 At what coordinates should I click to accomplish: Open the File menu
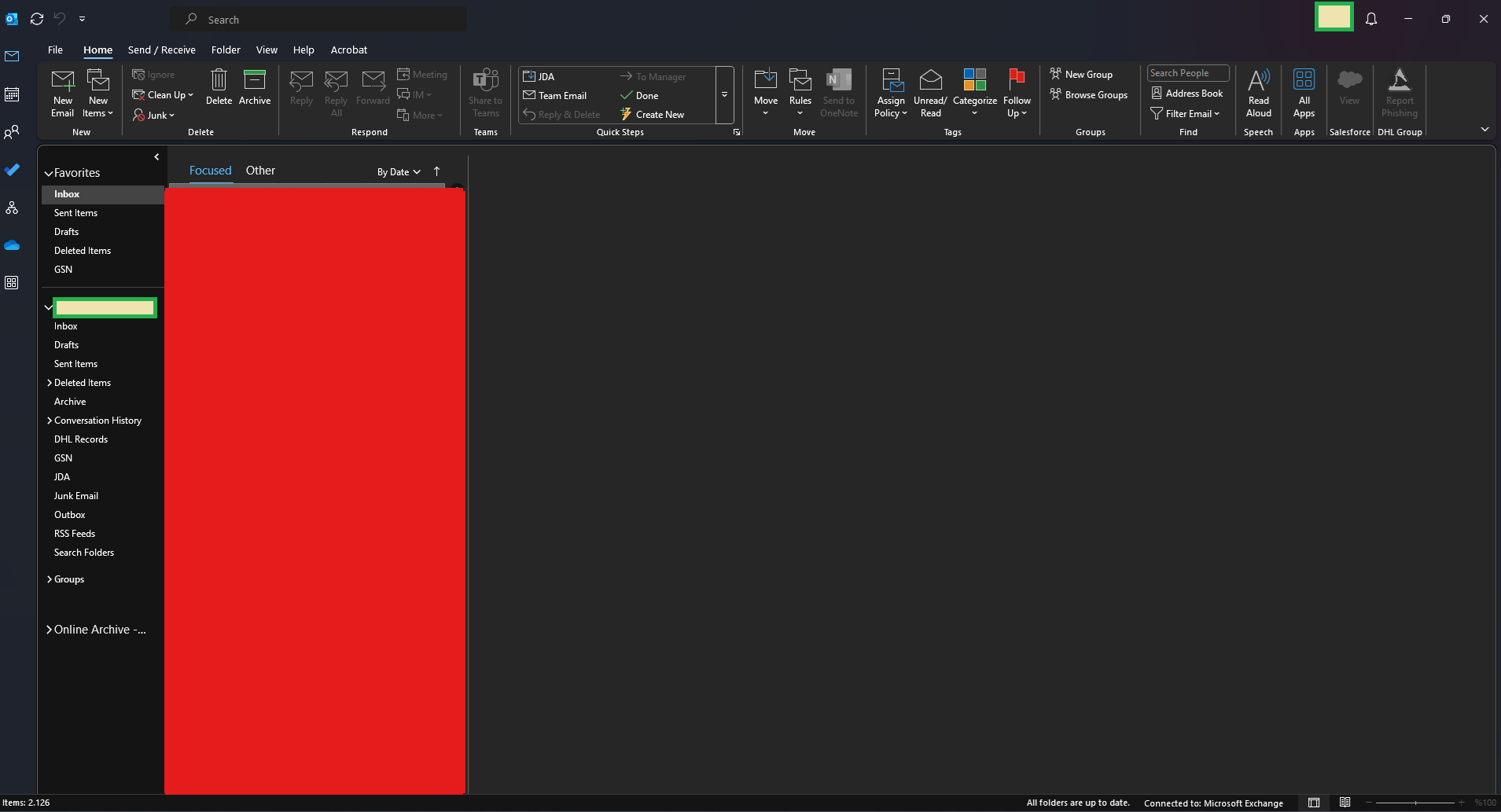(x=55, y=50)
